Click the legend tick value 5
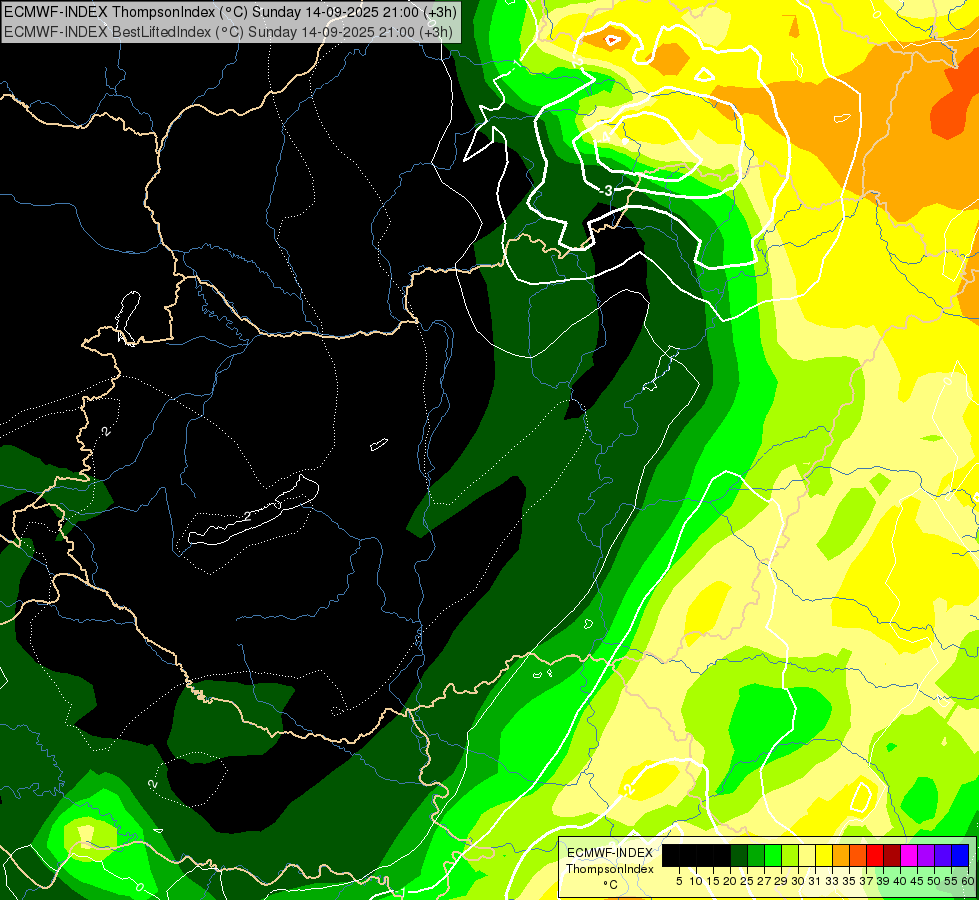This screenshot has width=979, height=900. 679,881
